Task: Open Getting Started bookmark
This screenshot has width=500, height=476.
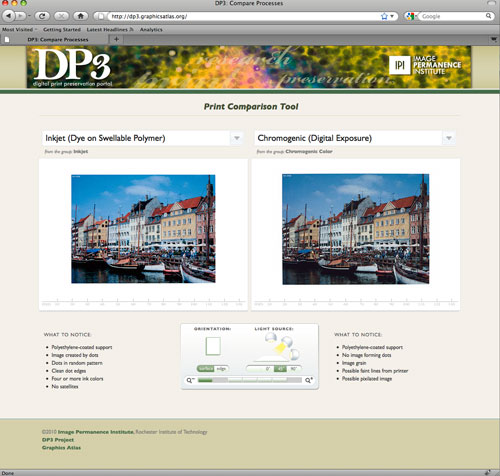Action: click(62, 29)
